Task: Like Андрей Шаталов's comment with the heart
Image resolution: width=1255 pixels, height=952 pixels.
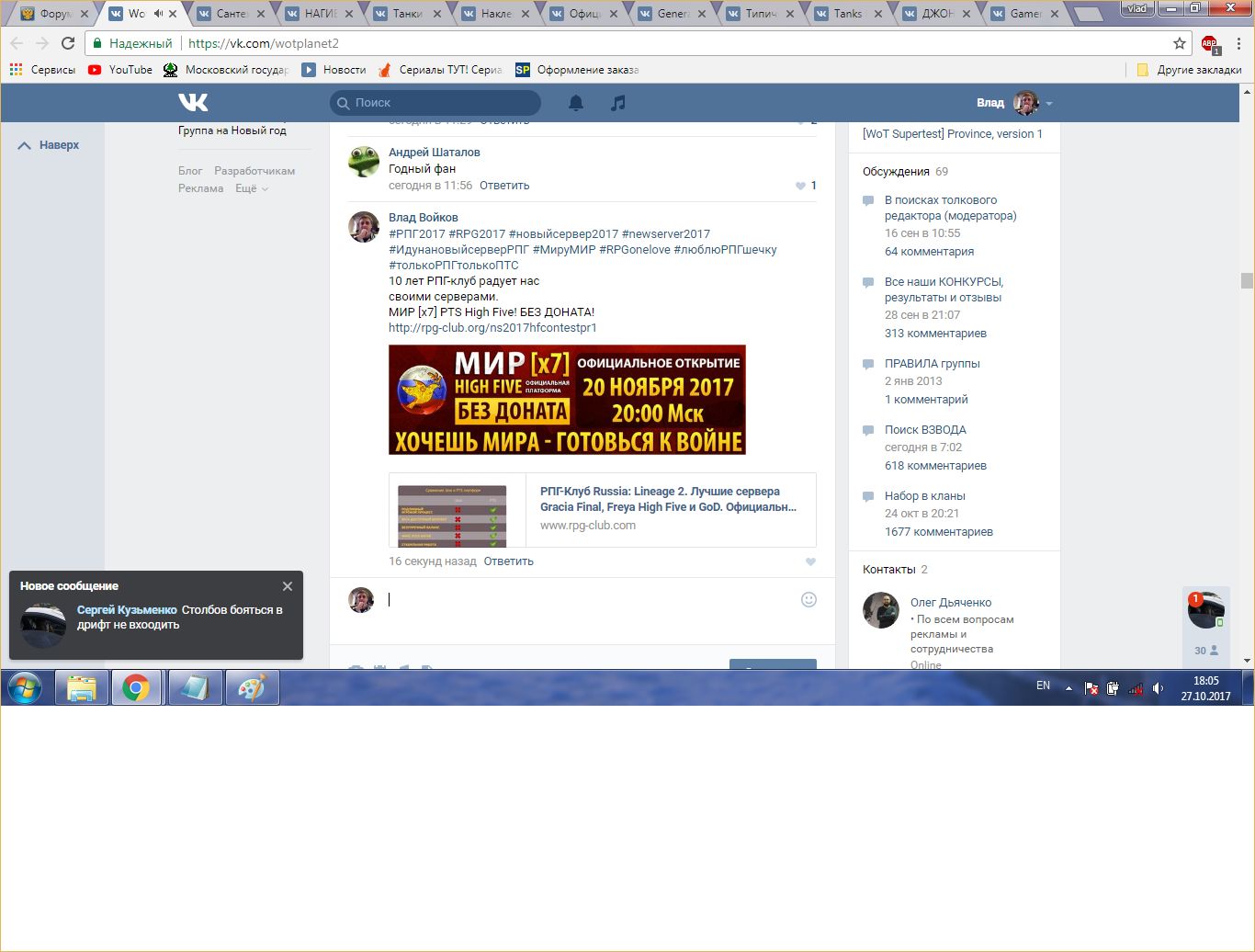Action: click(800, 186)
